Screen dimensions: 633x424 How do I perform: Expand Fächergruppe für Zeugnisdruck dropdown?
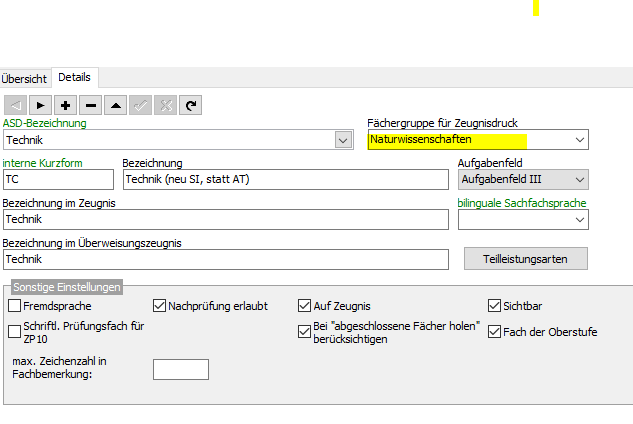[x=579, y=140]
